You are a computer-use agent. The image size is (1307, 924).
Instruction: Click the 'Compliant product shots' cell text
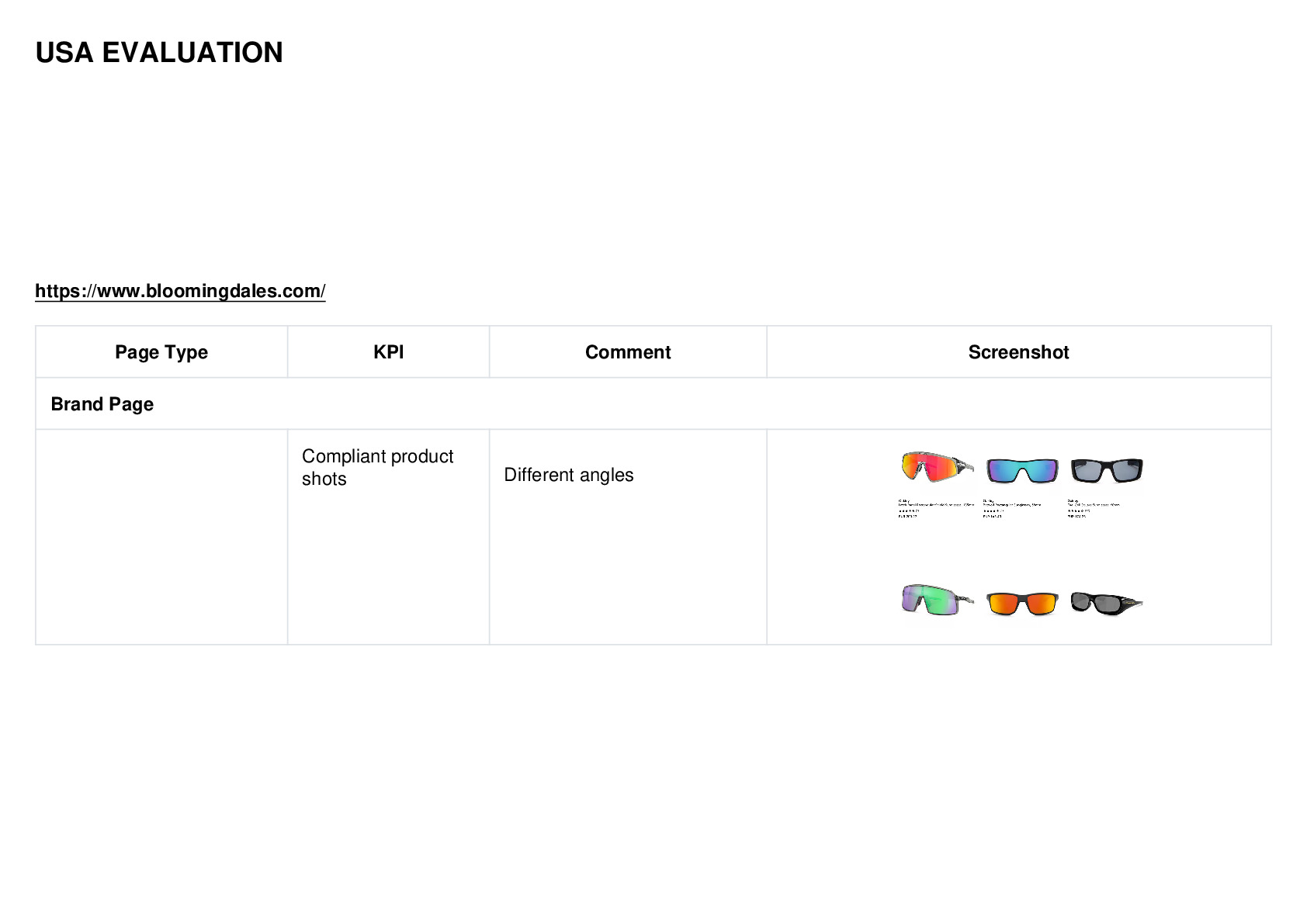[377, 467]
